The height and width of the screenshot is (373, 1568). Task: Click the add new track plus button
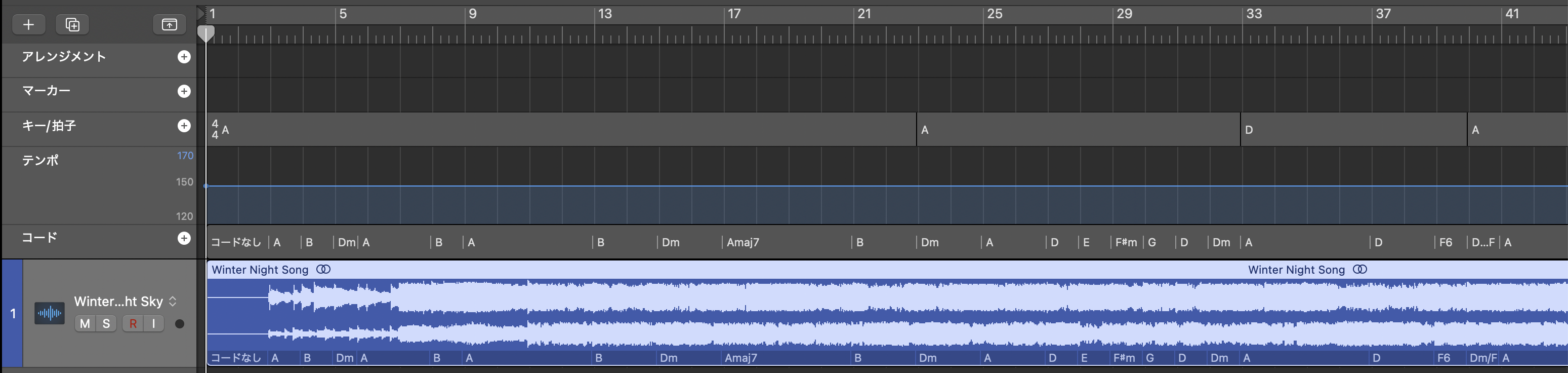[x=28, y=24]
